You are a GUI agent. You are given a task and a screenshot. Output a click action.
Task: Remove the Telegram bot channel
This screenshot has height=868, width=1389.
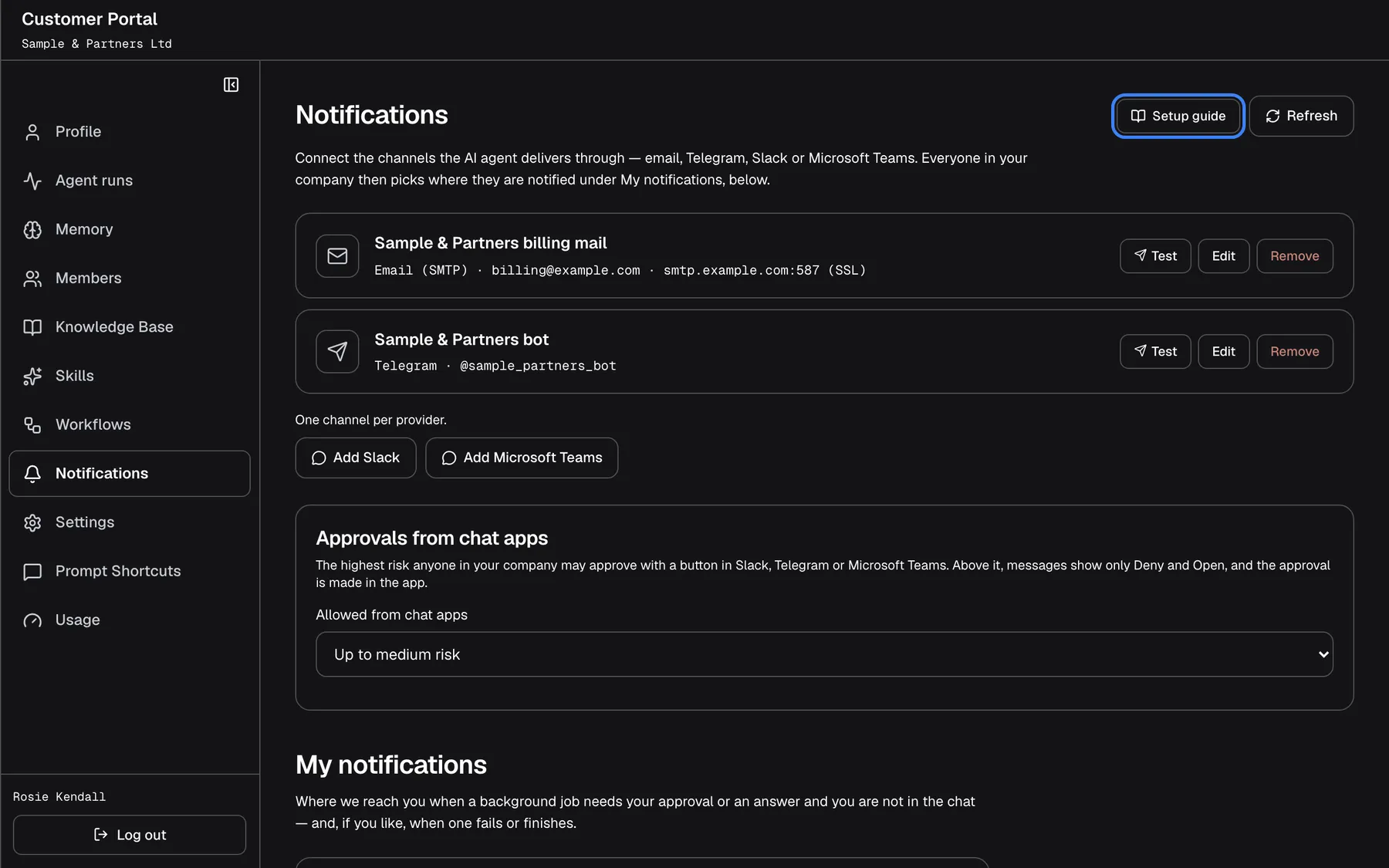click(1294, 352)
